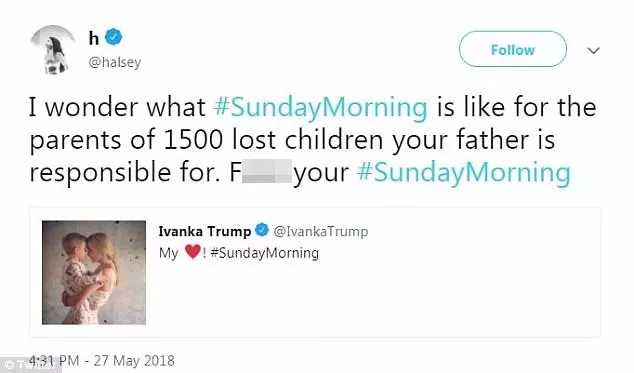The width and height of the screenshot is (634, 373).
Task: Click Ivanka Trump's blue verified badge
Action: click(x=262, y=230)
